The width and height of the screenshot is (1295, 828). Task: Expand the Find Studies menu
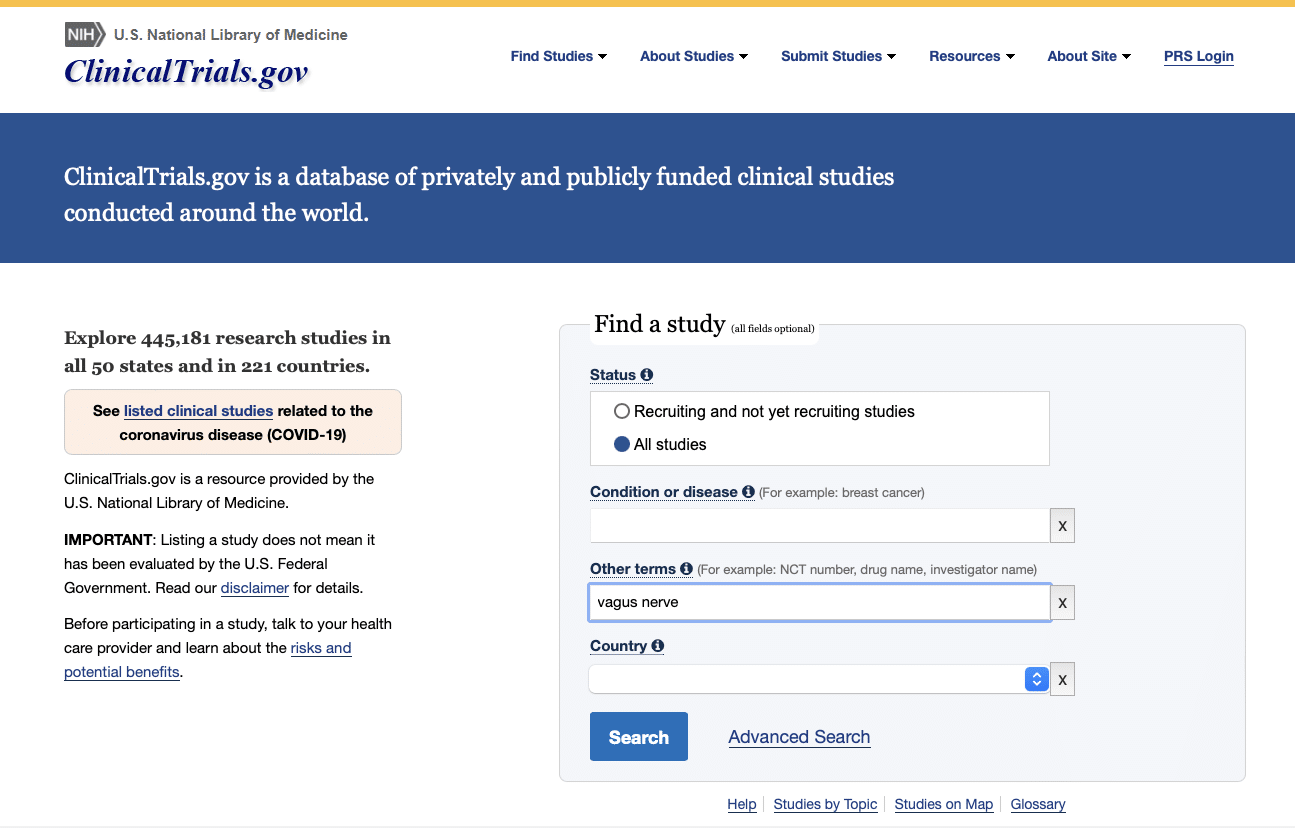(559, 56)
